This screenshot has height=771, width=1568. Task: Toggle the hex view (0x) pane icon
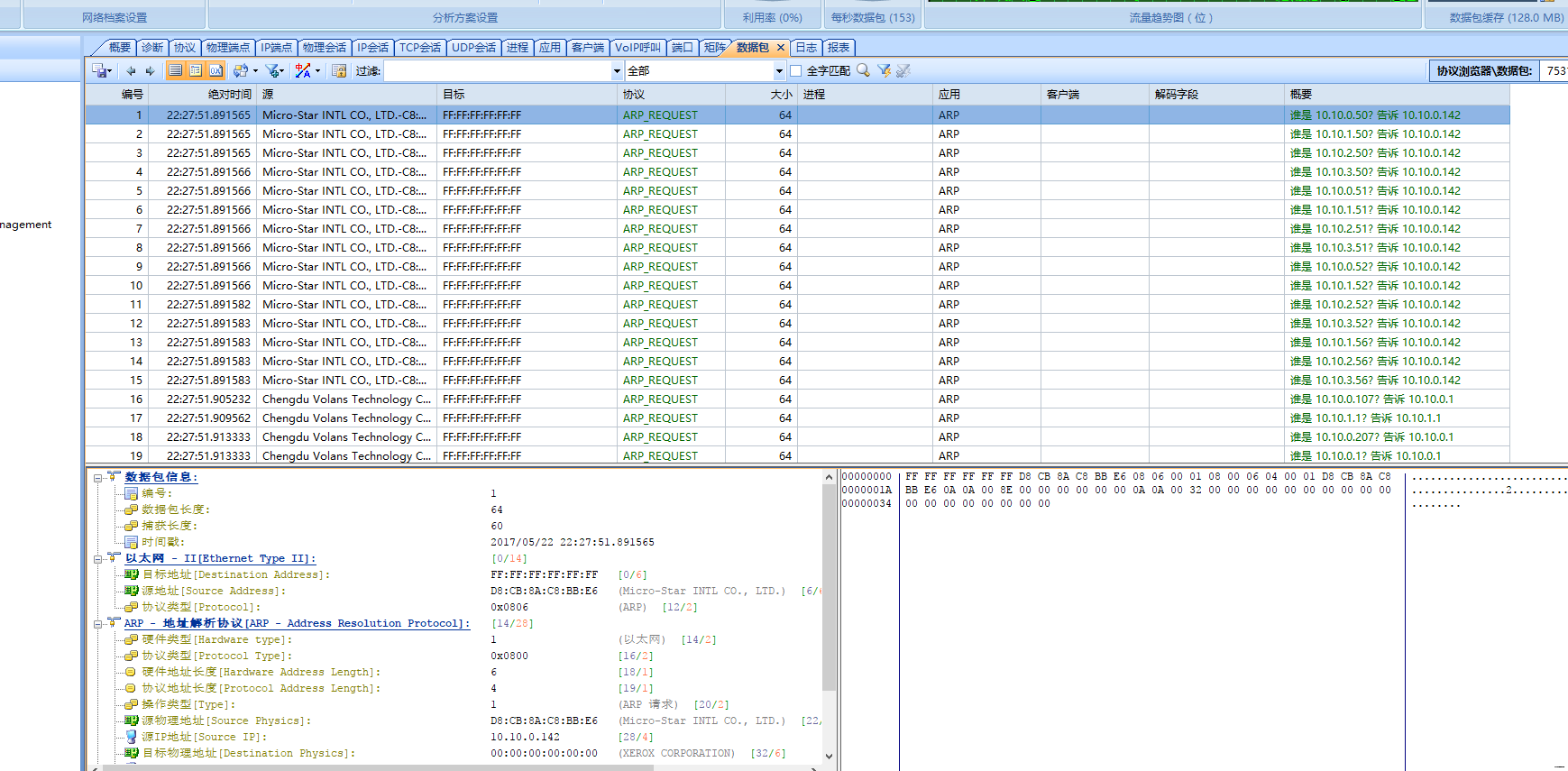coord(215,70)
